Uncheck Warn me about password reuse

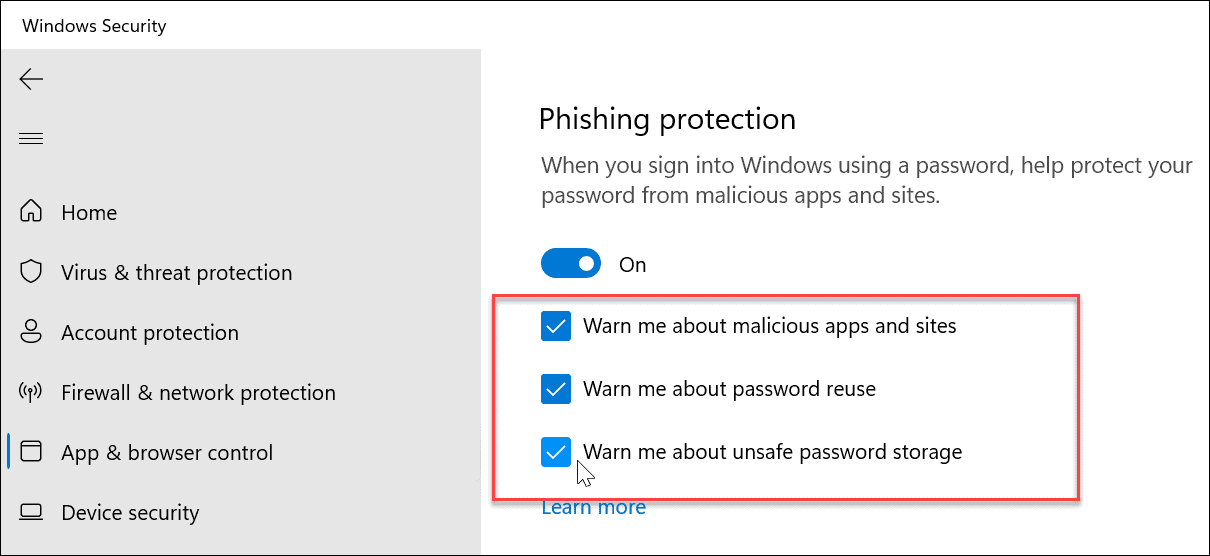pos(555,389)
